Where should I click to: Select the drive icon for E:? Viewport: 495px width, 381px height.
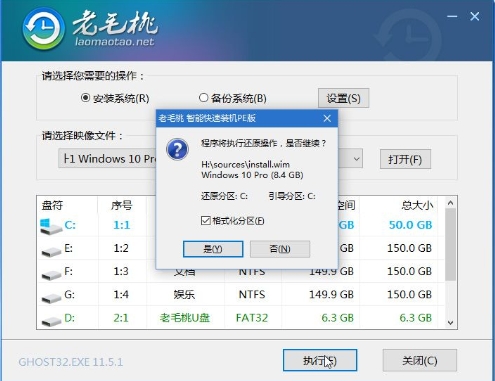pyautogui.click(x=51, y=252)
